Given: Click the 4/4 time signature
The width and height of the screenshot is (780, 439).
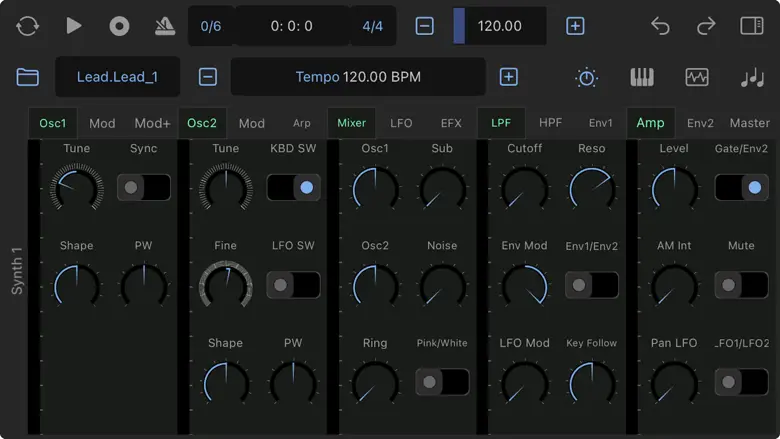Looking at the screenshot, I should [373, 26].
